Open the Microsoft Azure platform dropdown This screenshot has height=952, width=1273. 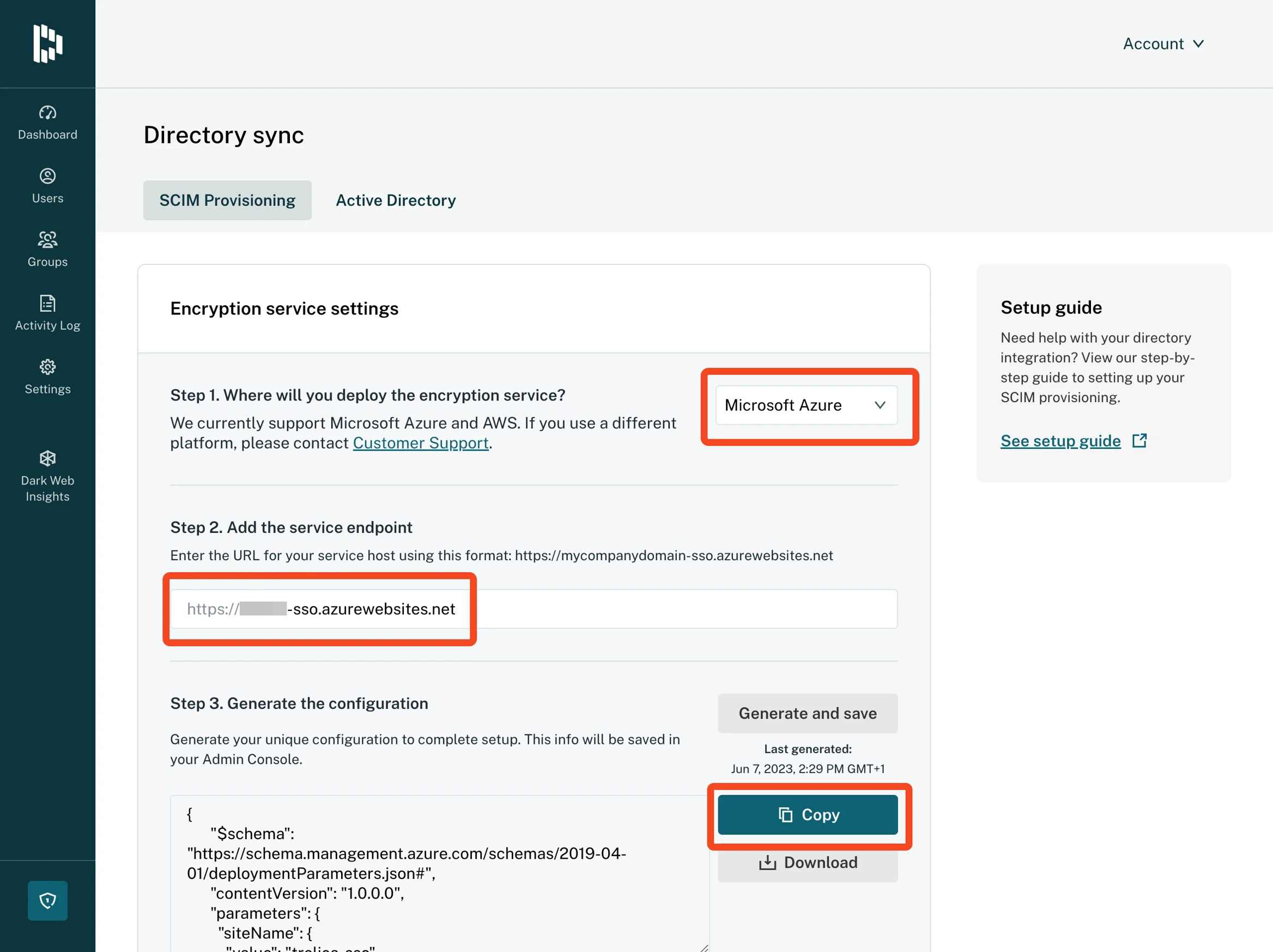(807, 405)
